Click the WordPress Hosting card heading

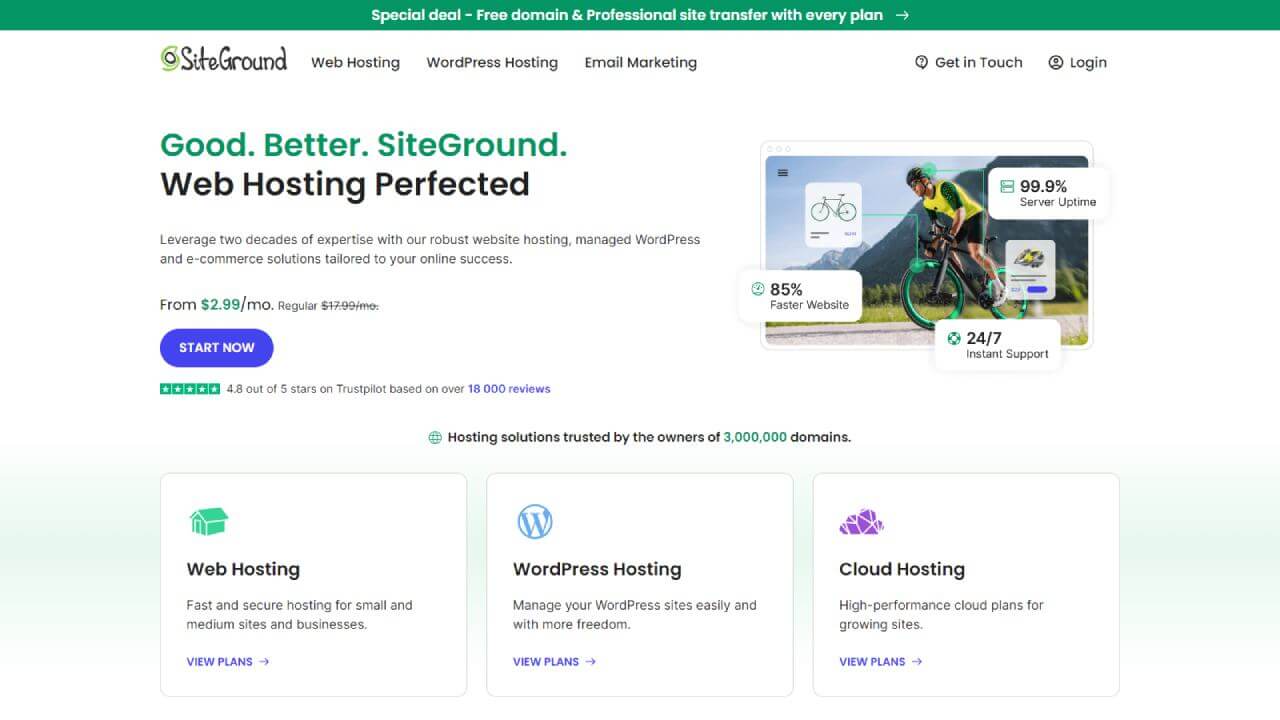point(597,569)
